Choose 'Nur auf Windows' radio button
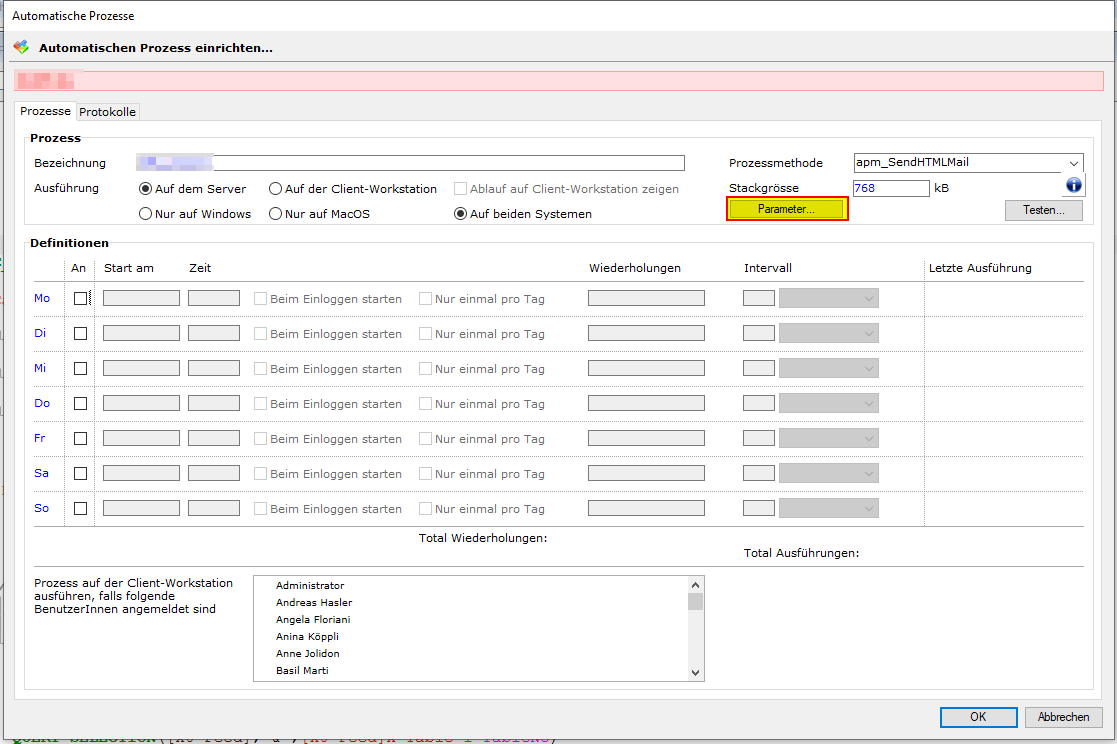This screenshot has height=744, width=1117. pos(146,214)
